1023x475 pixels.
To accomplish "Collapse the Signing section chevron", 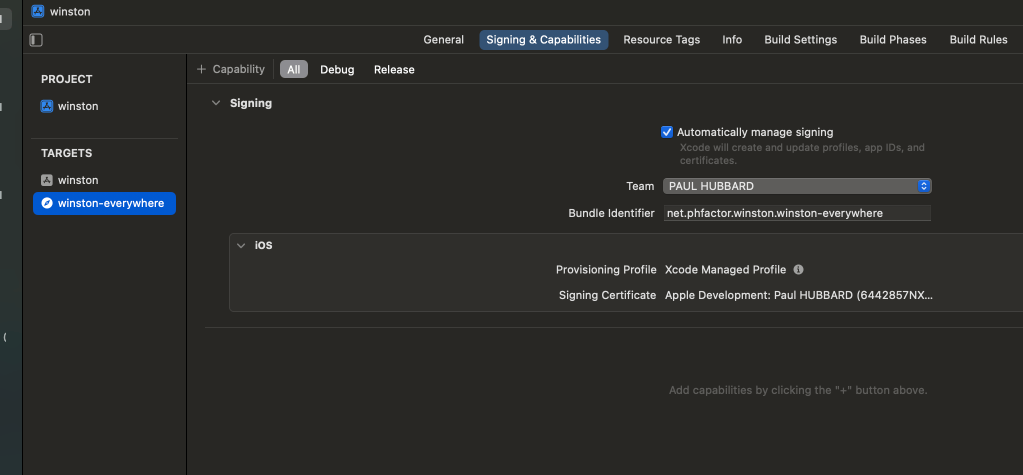I will click(215, 103).
